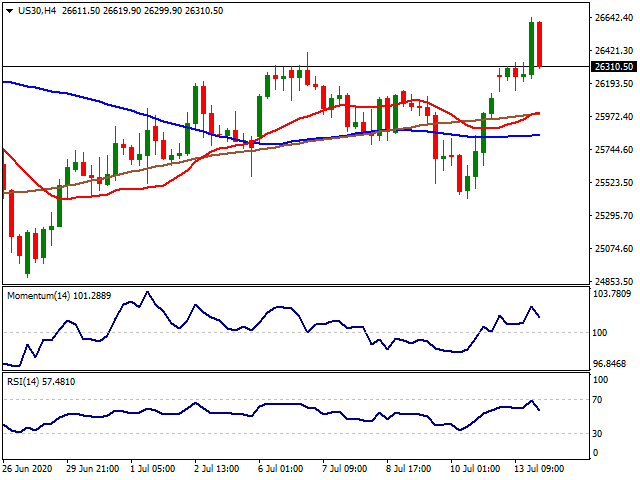This screenshot has width=640, height=480.
Task: Click the time axis label 8 Jul 17:00
Action: pyautogui.click(x=408, y=469)
